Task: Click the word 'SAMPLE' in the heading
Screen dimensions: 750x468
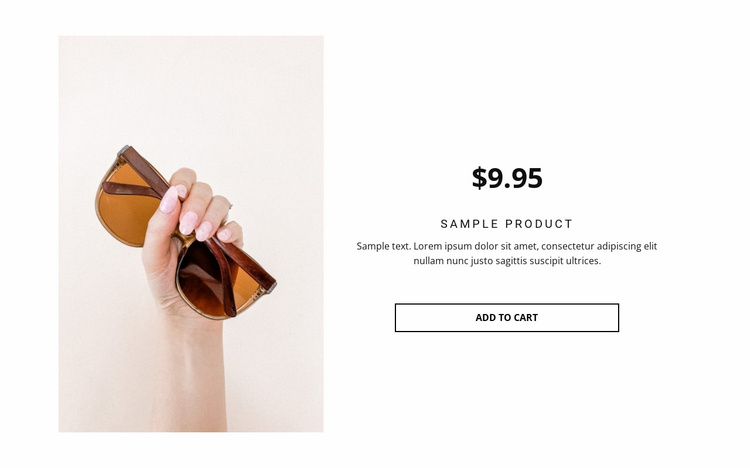Action: 469,224
